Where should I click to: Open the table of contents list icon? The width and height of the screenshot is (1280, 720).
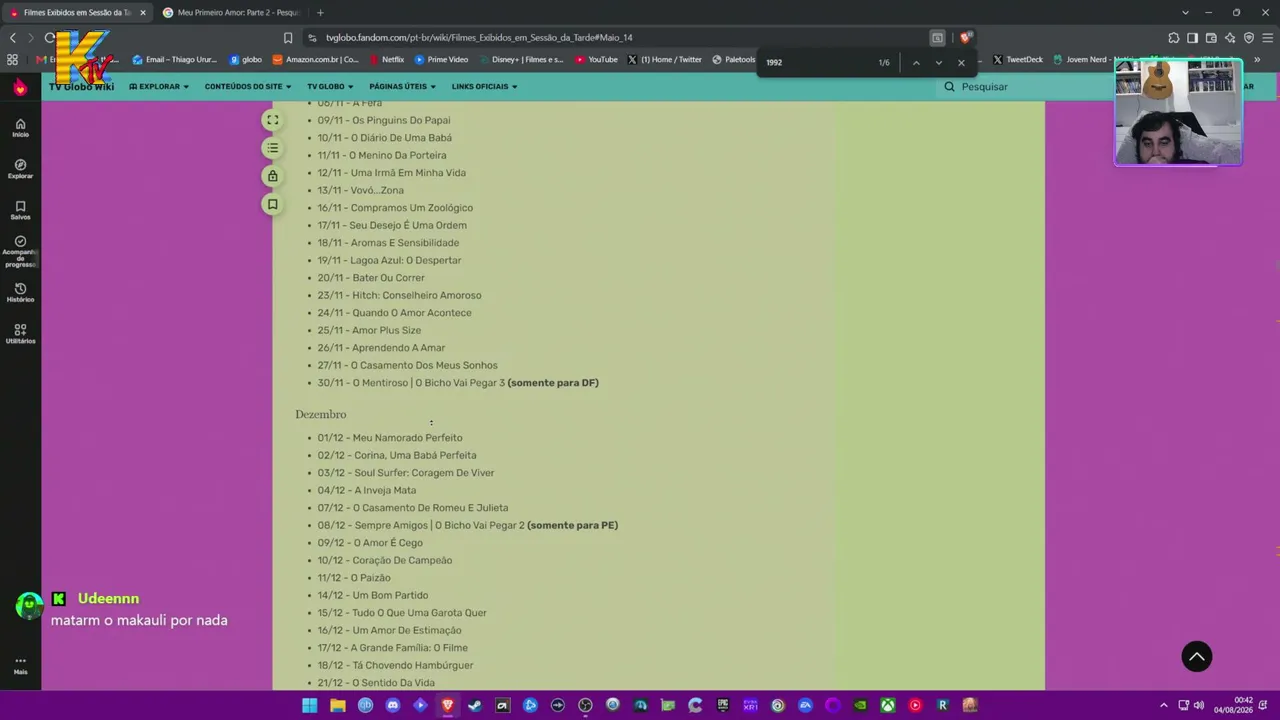(272, 148)
